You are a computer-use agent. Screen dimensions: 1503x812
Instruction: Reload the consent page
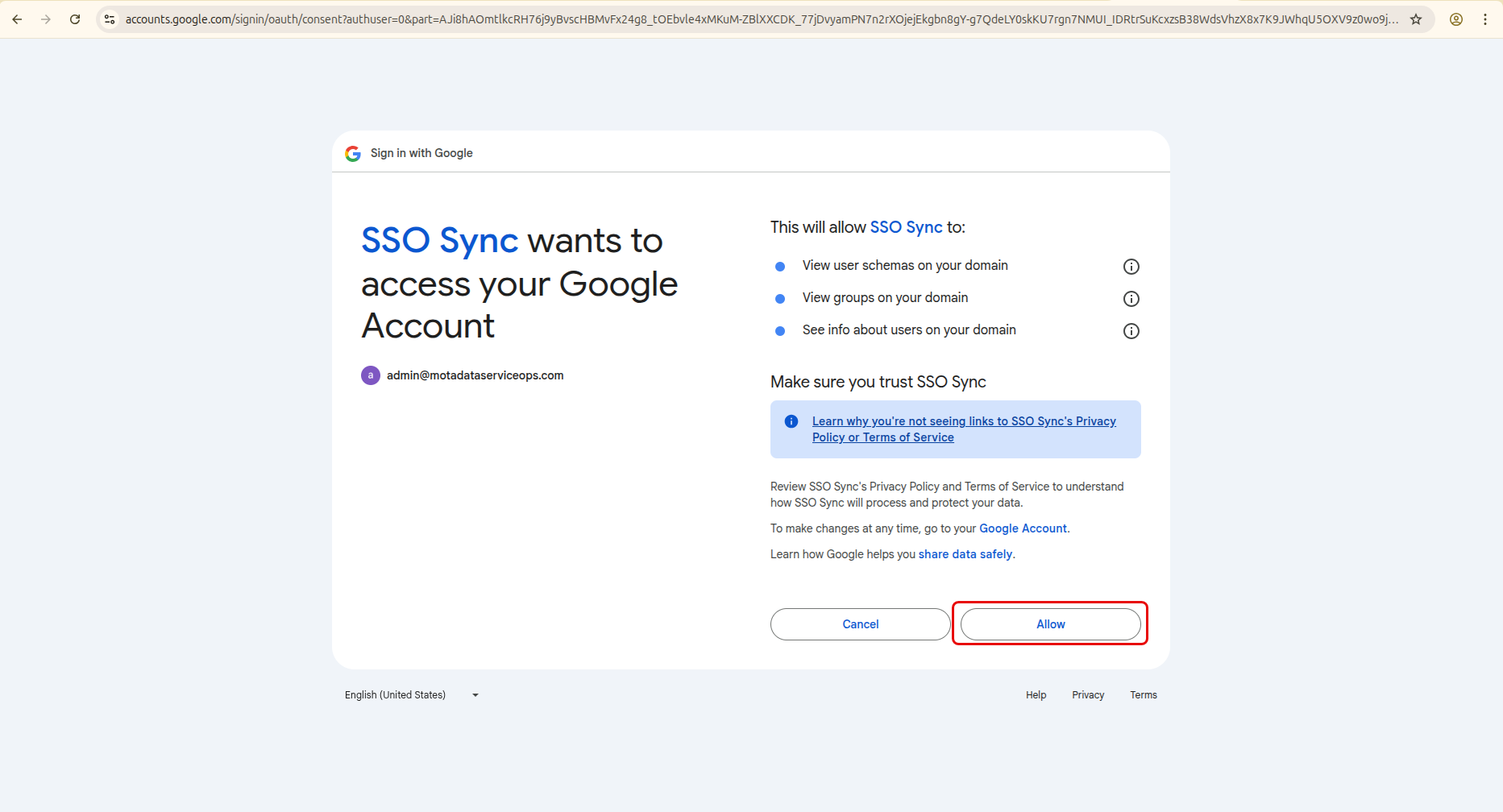(75, 19)
